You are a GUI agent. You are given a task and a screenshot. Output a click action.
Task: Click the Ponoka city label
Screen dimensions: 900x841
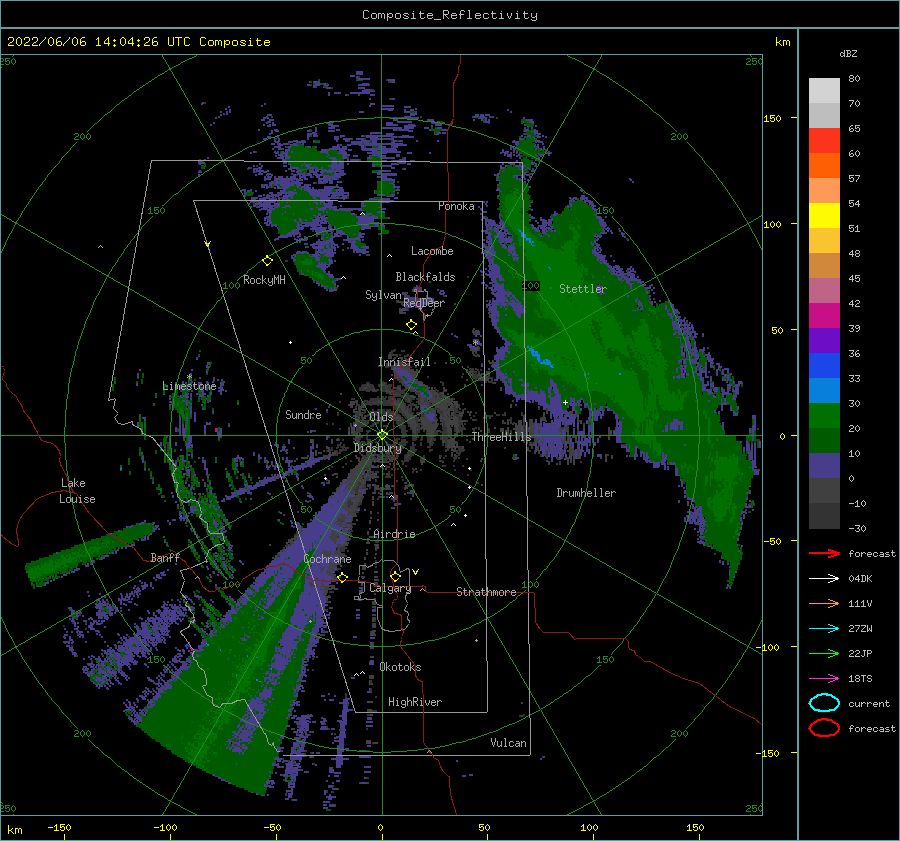[456, 206]
